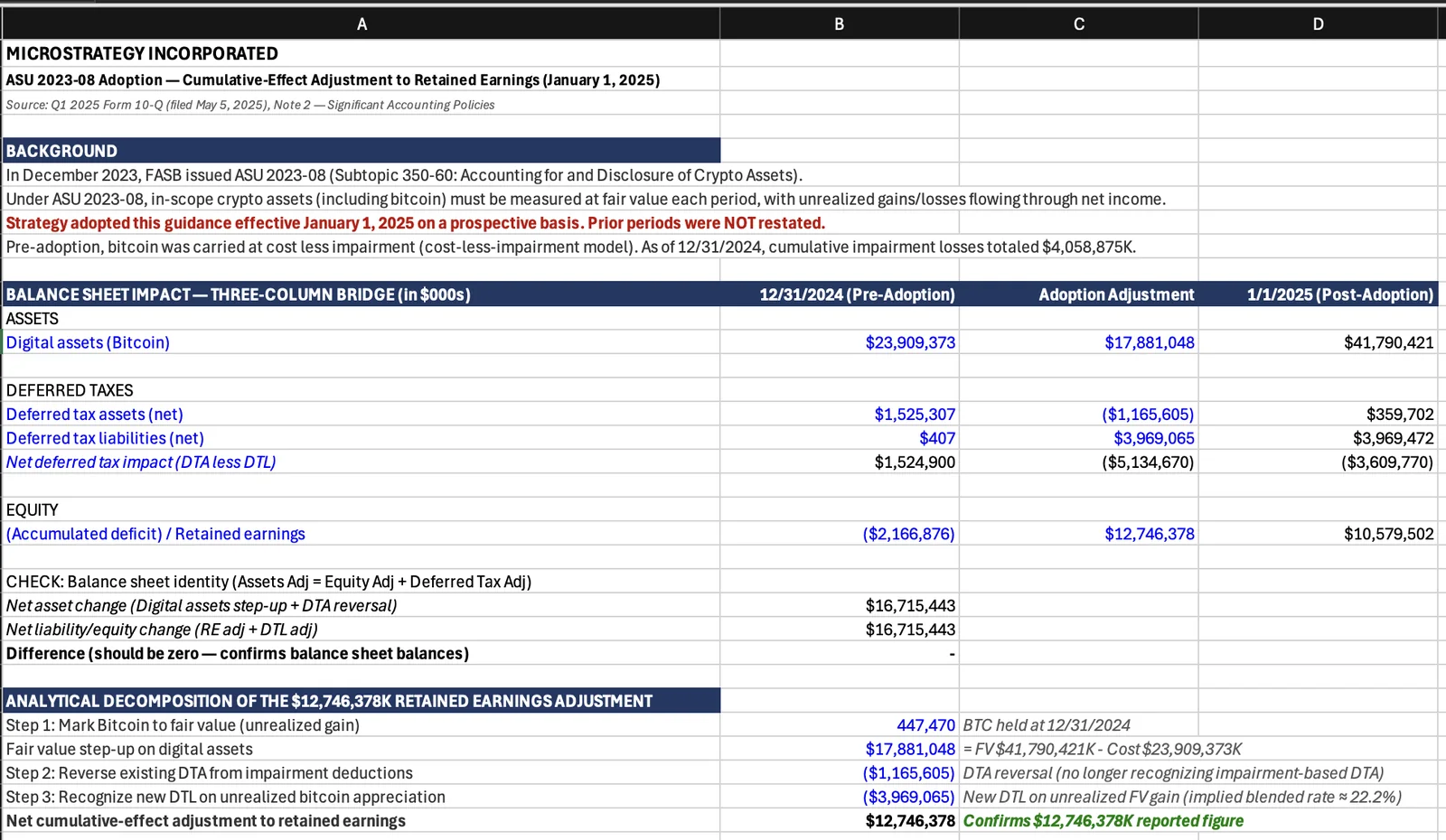Select the Difference (should be zero) label cell
1446x840 pixels.
pyautogui.click(x=361, y=653)
